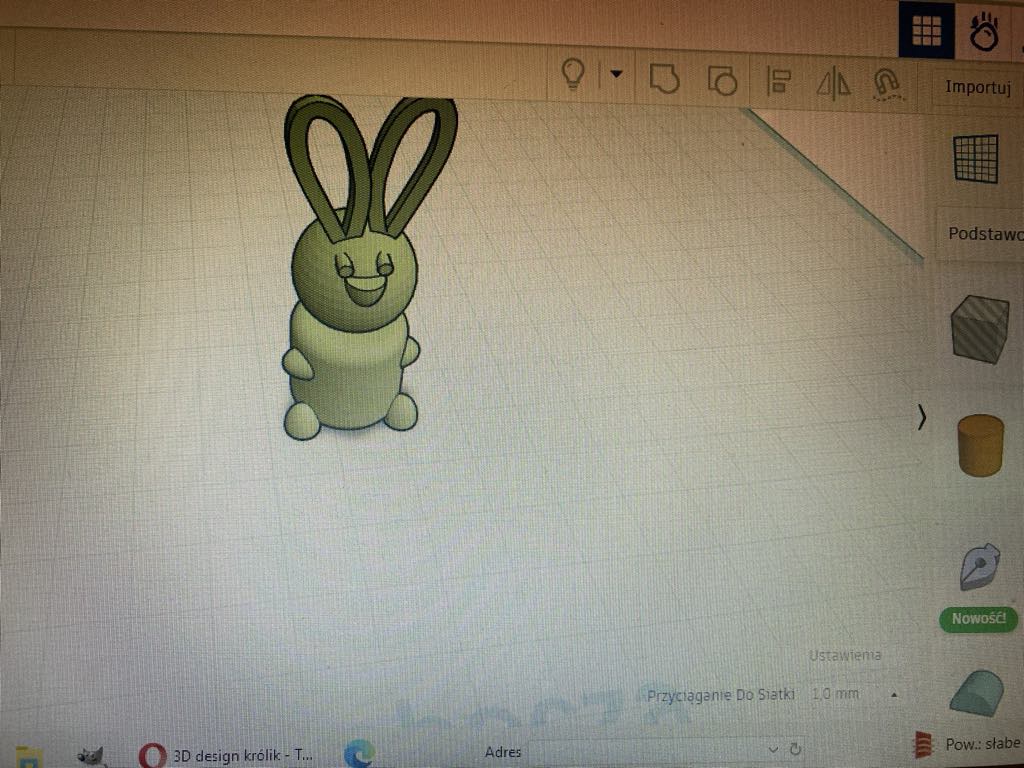This screenshot has height=768, width=1024.
Task: Open the 'Pow.: słabe' taskbar indicator
Action: tap(967, 744)
